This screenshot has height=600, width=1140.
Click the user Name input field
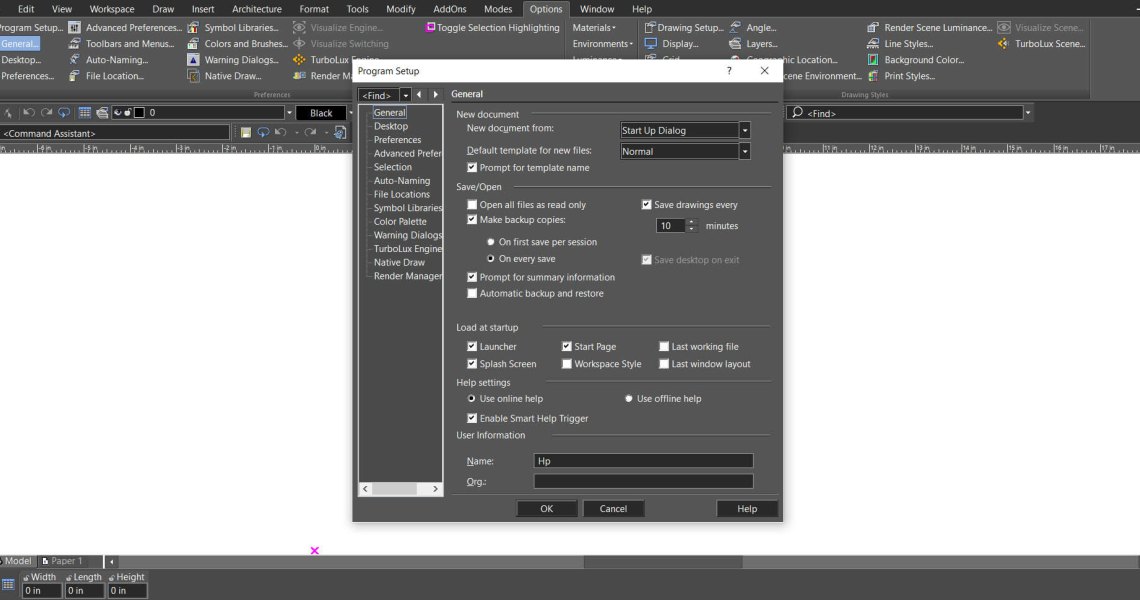coord(643,460)
